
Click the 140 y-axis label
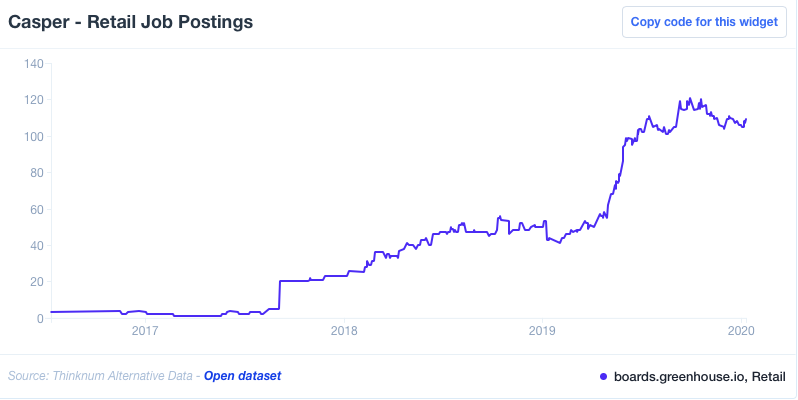tap(34, 64)
